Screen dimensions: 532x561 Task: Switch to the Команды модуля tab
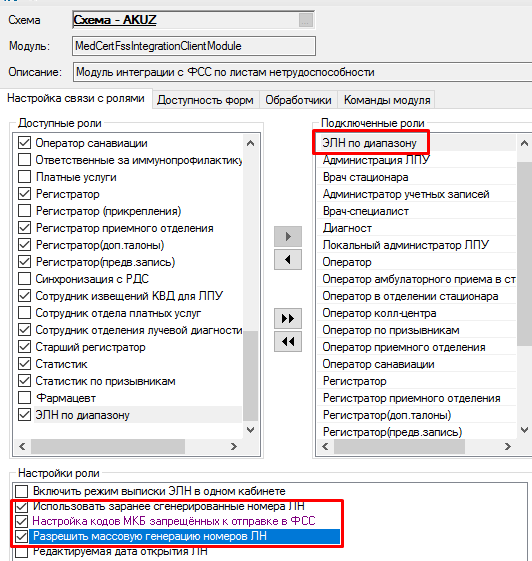[x=387, y=100]
